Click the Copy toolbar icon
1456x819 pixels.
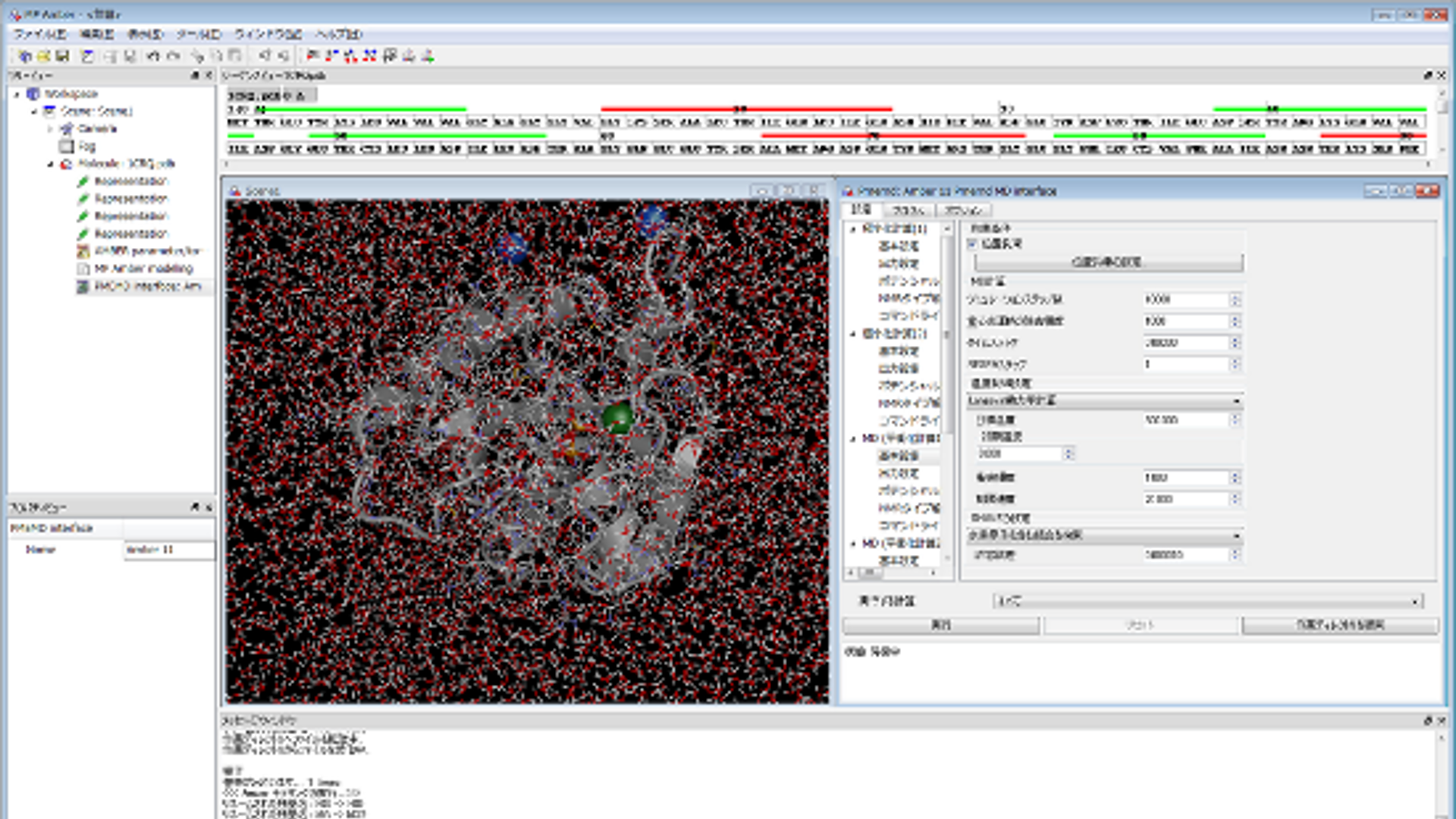(x=216, y=55)
